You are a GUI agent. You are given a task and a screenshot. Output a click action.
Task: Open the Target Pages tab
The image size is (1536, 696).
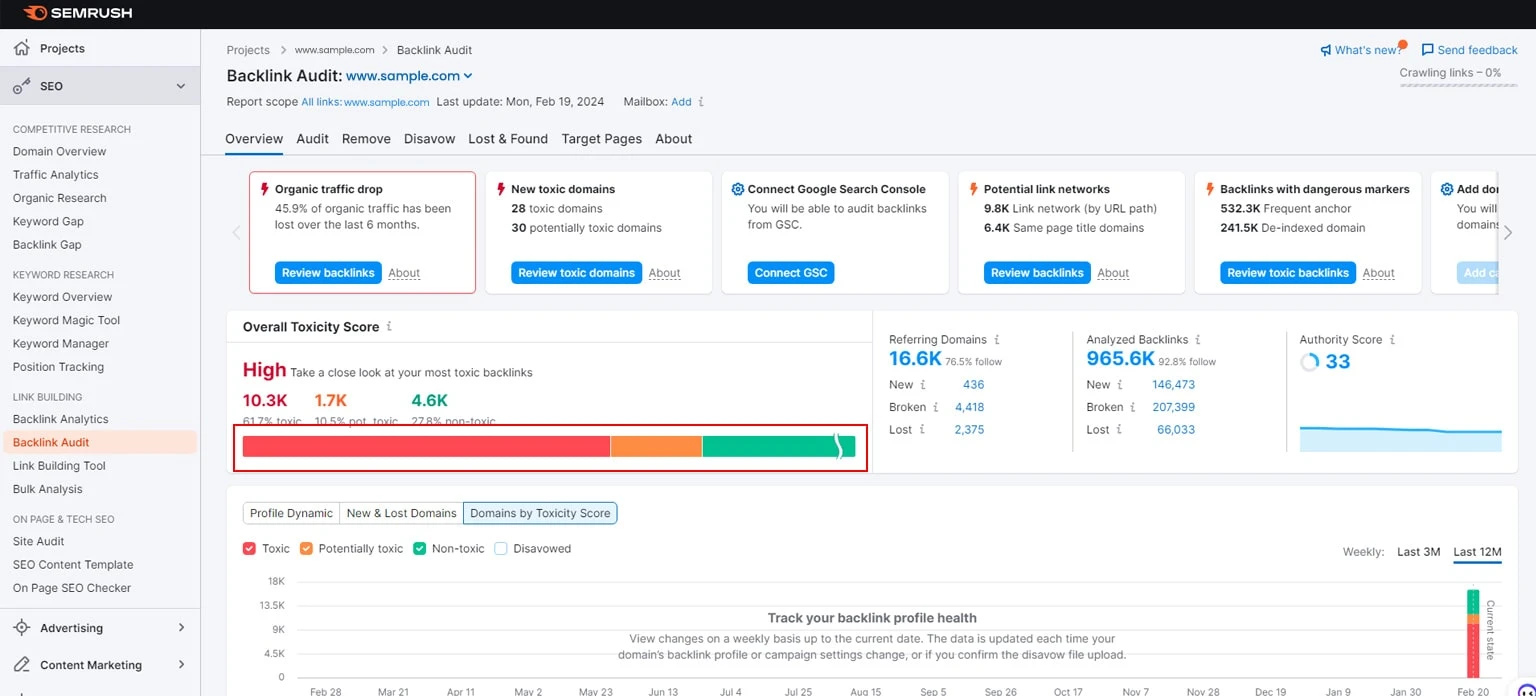tap(601, 139)
